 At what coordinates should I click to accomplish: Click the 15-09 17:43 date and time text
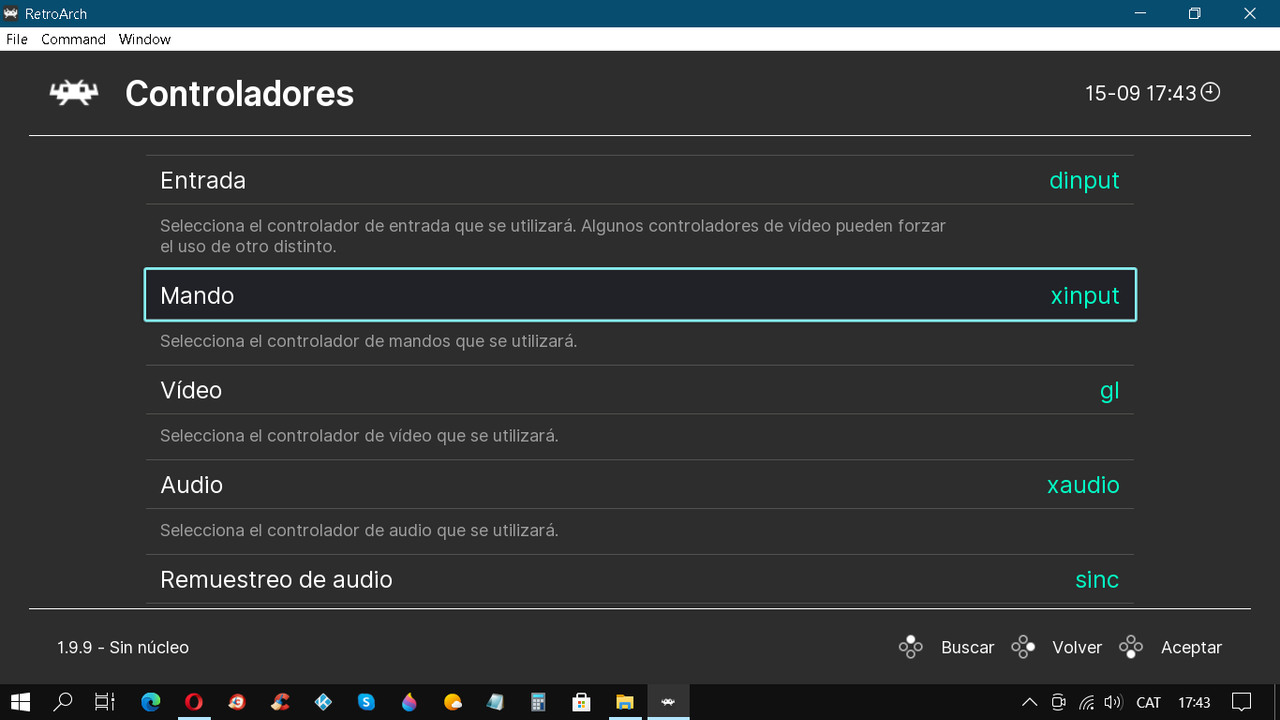coord(1141,93)
